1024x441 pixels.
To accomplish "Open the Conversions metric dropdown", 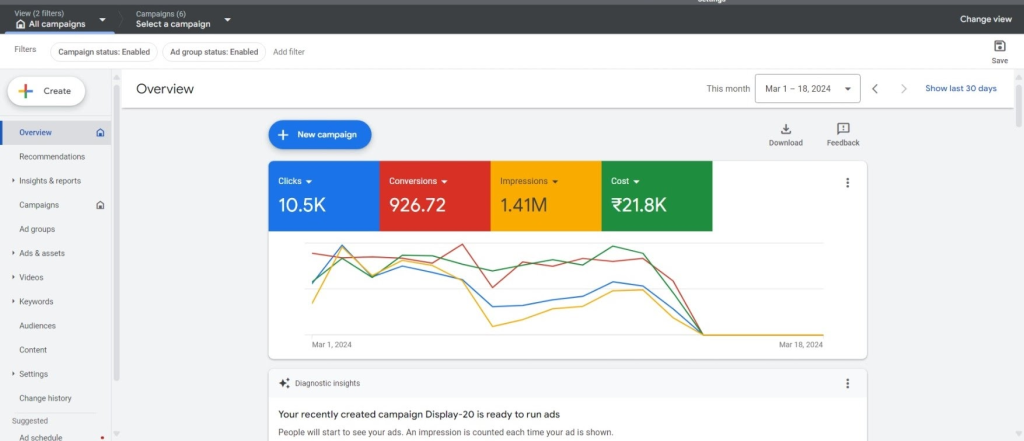I will tap(444, 182).
